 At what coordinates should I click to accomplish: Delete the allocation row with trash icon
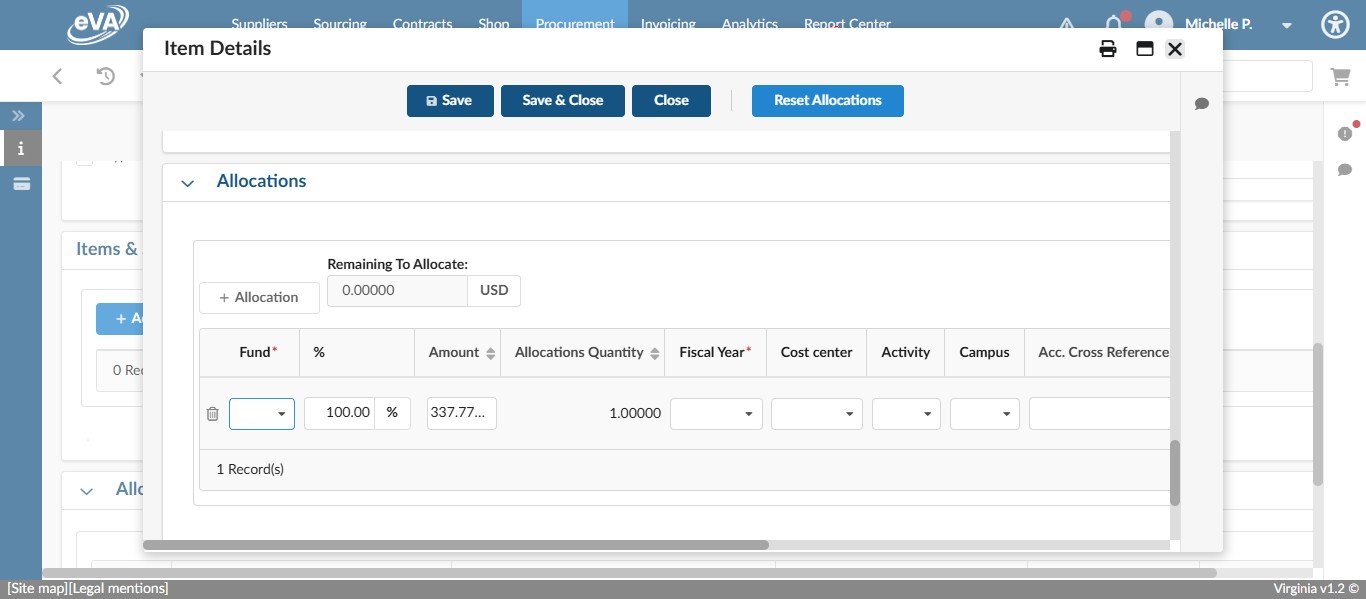[212, 413]
